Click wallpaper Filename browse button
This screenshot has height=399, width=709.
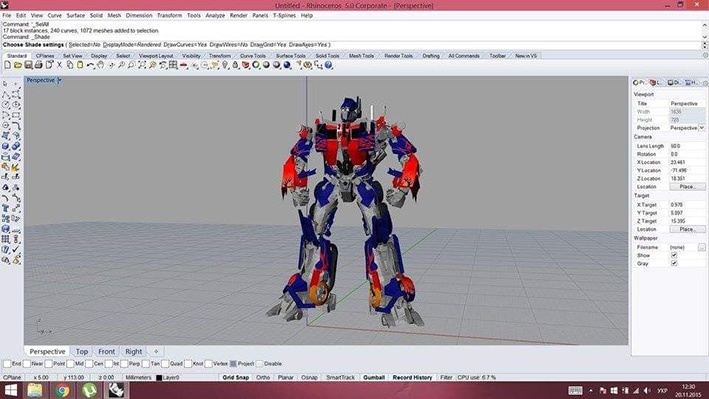pos(701,247)
